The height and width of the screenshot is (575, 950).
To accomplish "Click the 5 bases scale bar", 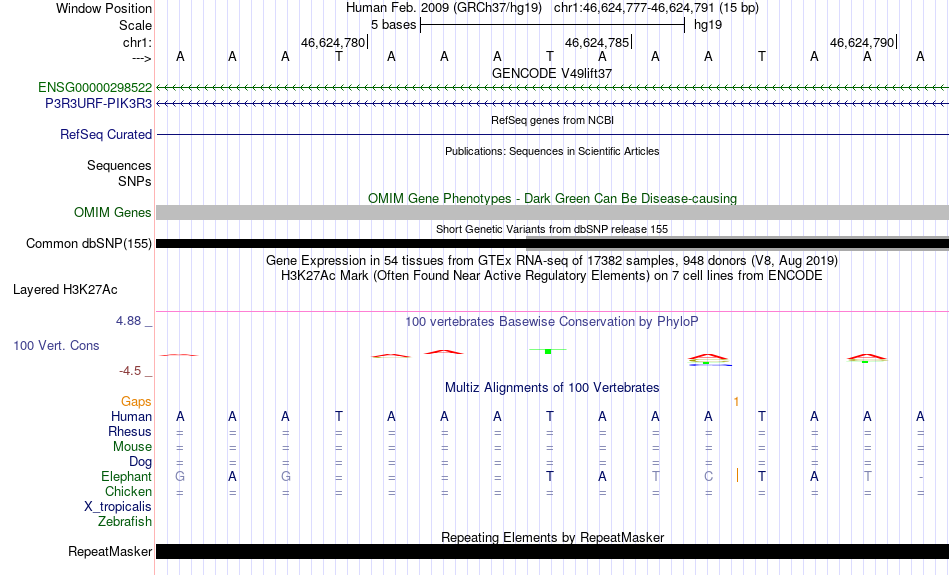I will click(552, 25).
